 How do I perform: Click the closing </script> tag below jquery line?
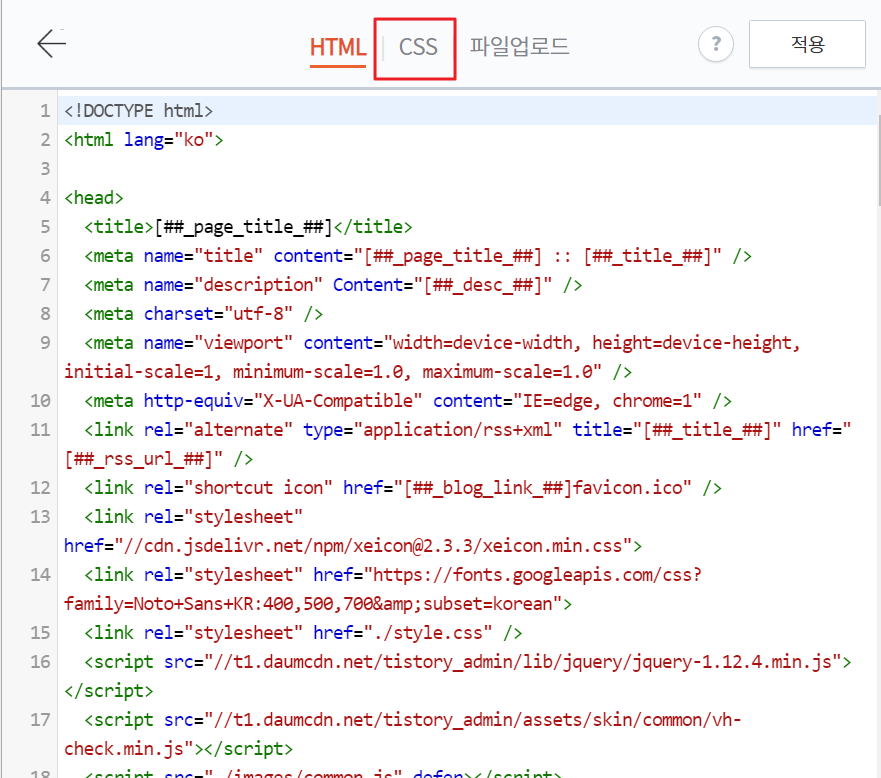tap(108, 691)
